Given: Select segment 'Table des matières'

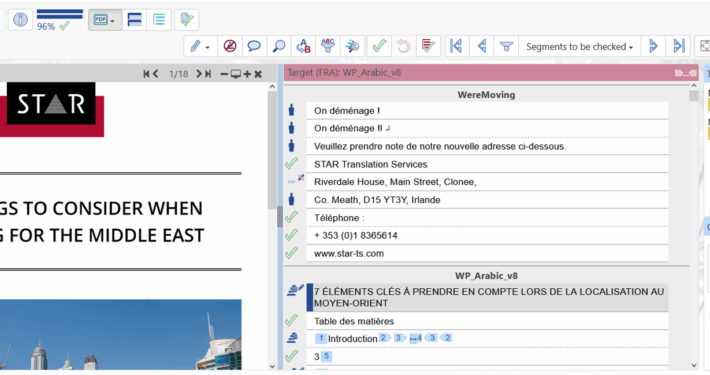Looking at the screenshot, I should pos(487,321).
